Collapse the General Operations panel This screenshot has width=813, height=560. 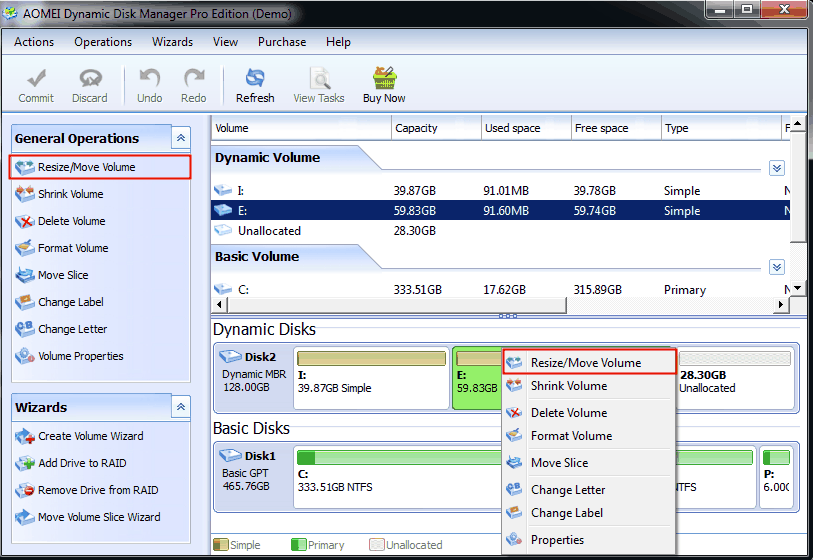[x=181, y=138]
